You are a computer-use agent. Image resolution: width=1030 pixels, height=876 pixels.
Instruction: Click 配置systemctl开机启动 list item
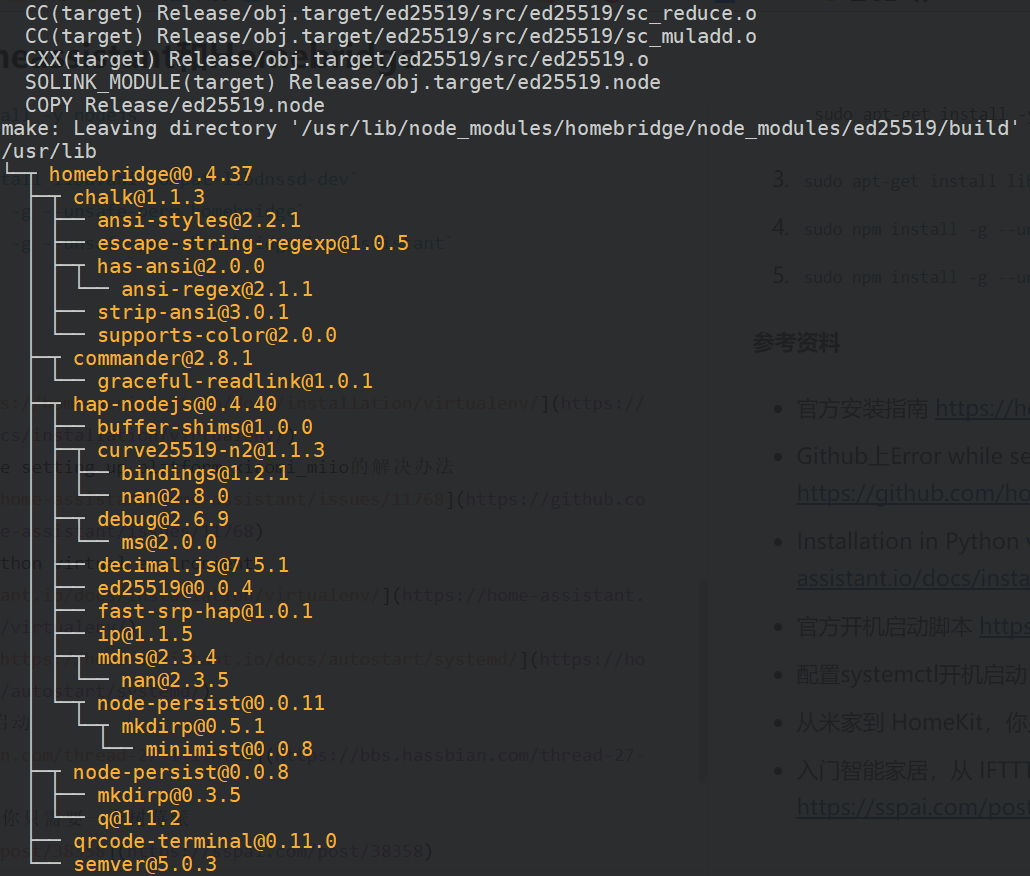pos(912,674)
